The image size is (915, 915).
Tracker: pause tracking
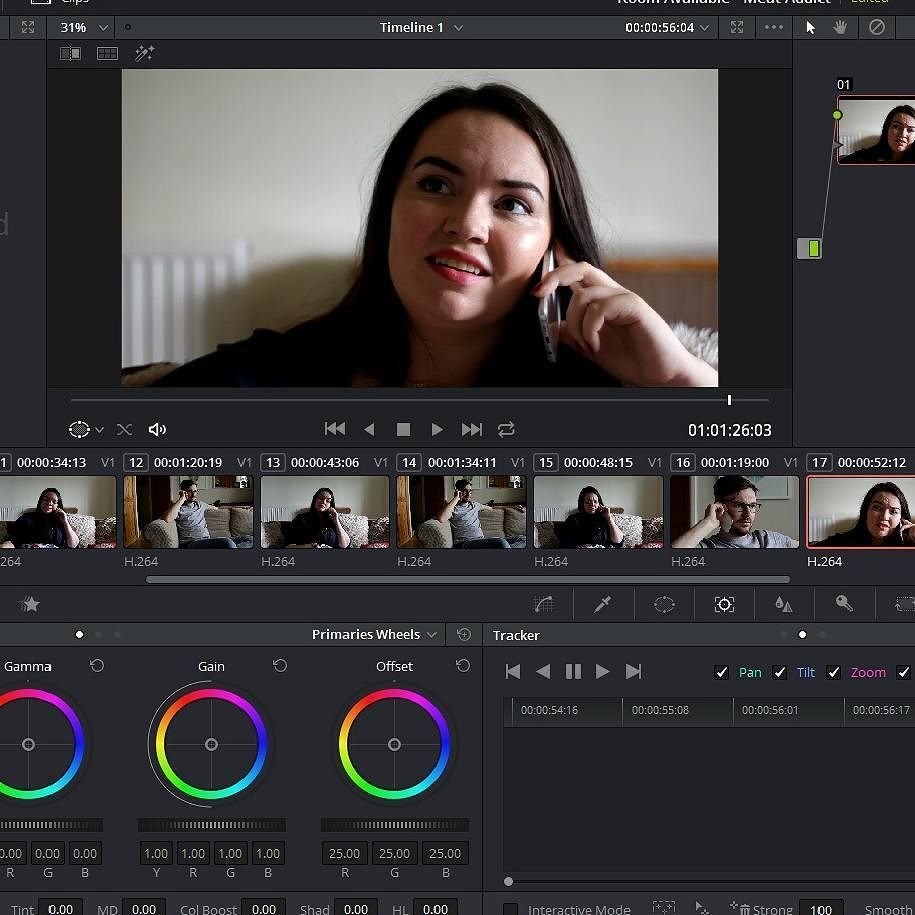coord(573,672)
